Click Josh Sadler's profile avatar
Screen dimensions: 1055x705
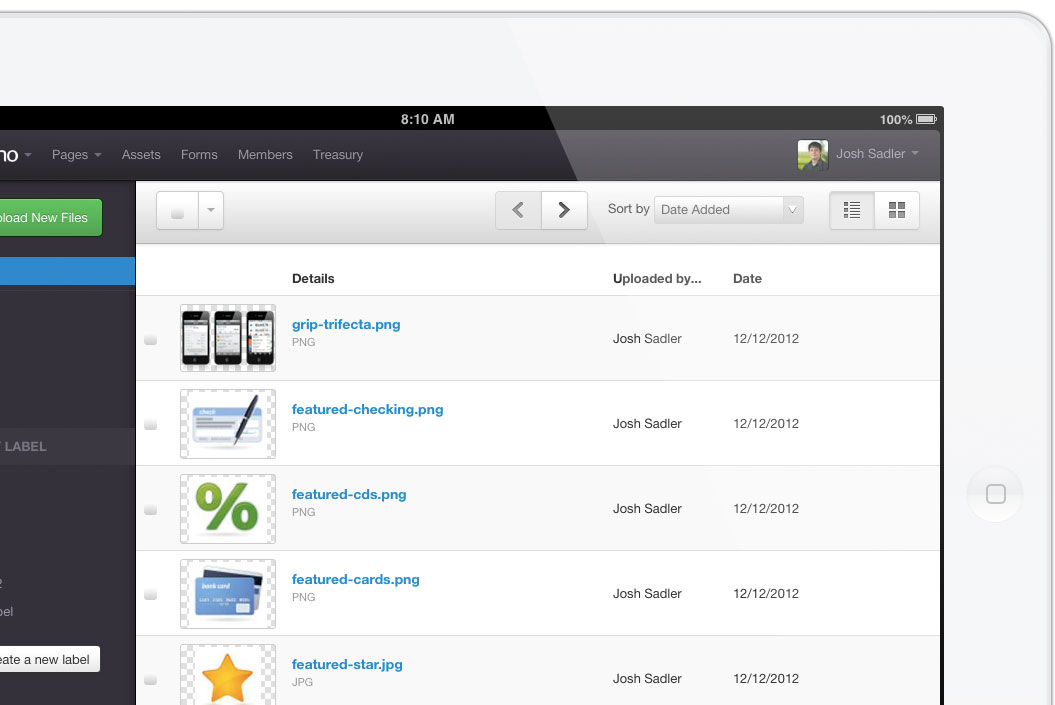coord(812,155)
